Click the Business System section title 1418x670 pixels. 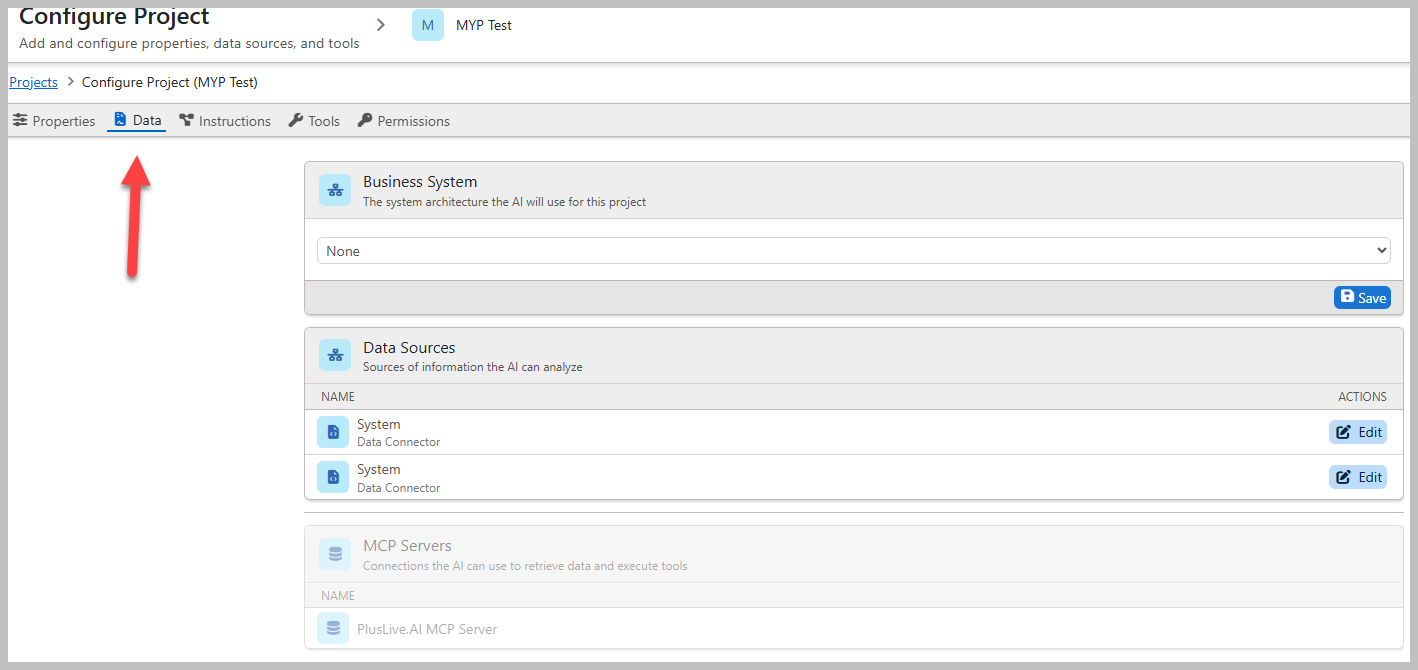click(x=420, y=182)
